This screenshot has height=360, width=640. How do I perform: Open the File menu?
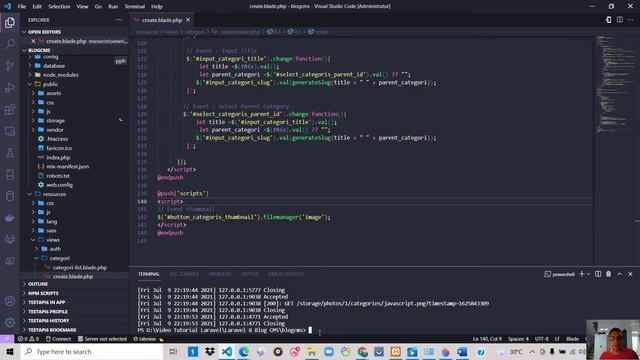pyautogui.click(x=22, y=6)
